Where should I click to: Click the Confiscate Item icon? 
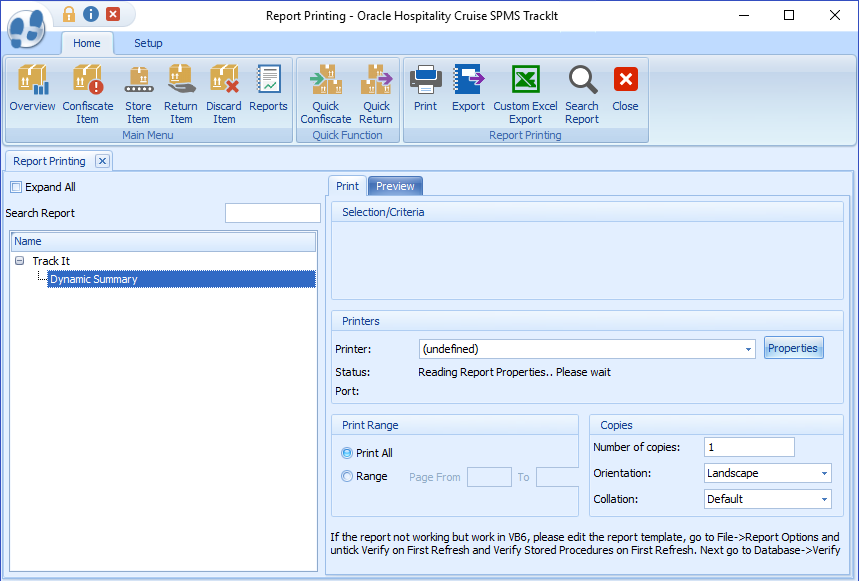pyautogui.click(x=88, y=94)
